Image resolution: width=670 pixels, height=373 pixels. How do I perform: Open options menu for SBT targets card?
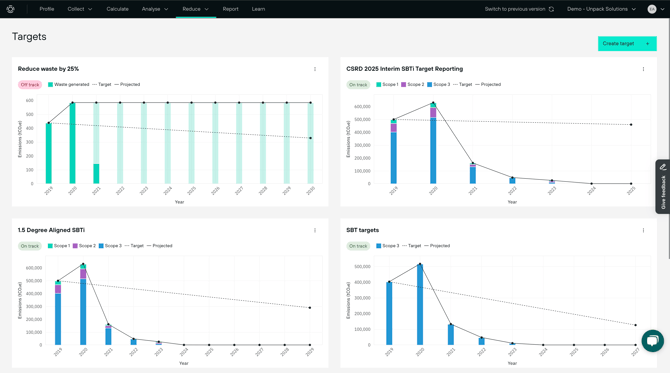tap(643, 230)
